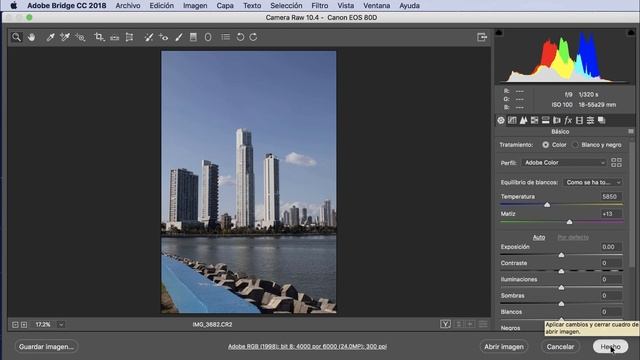Adjust the Contraste slider handle
The width and height of the screenshot is (640, 360).
point(561,271)
